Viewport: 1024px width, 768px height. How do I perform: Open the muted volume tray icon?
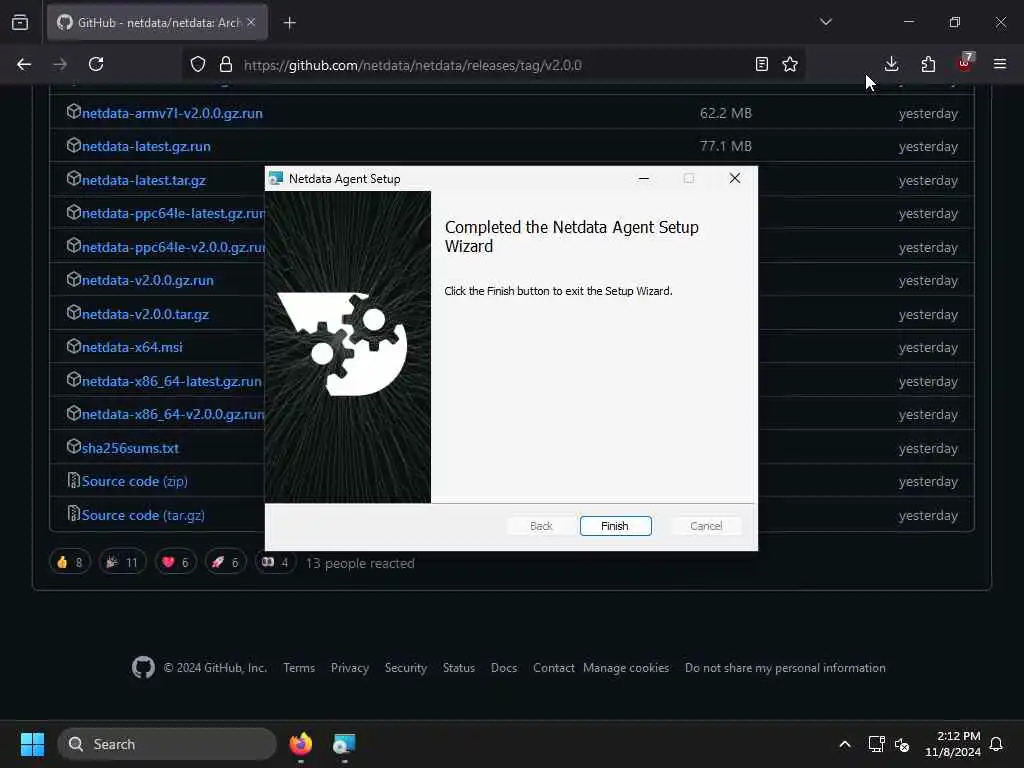click(x=902, y=744)
